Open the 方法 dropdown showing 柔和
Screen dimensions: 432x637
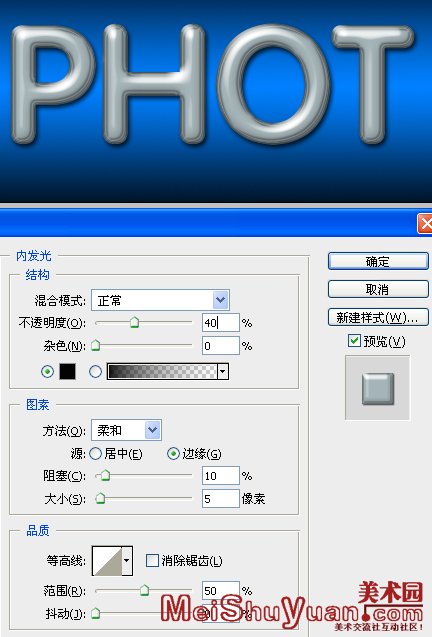(126, 430)
